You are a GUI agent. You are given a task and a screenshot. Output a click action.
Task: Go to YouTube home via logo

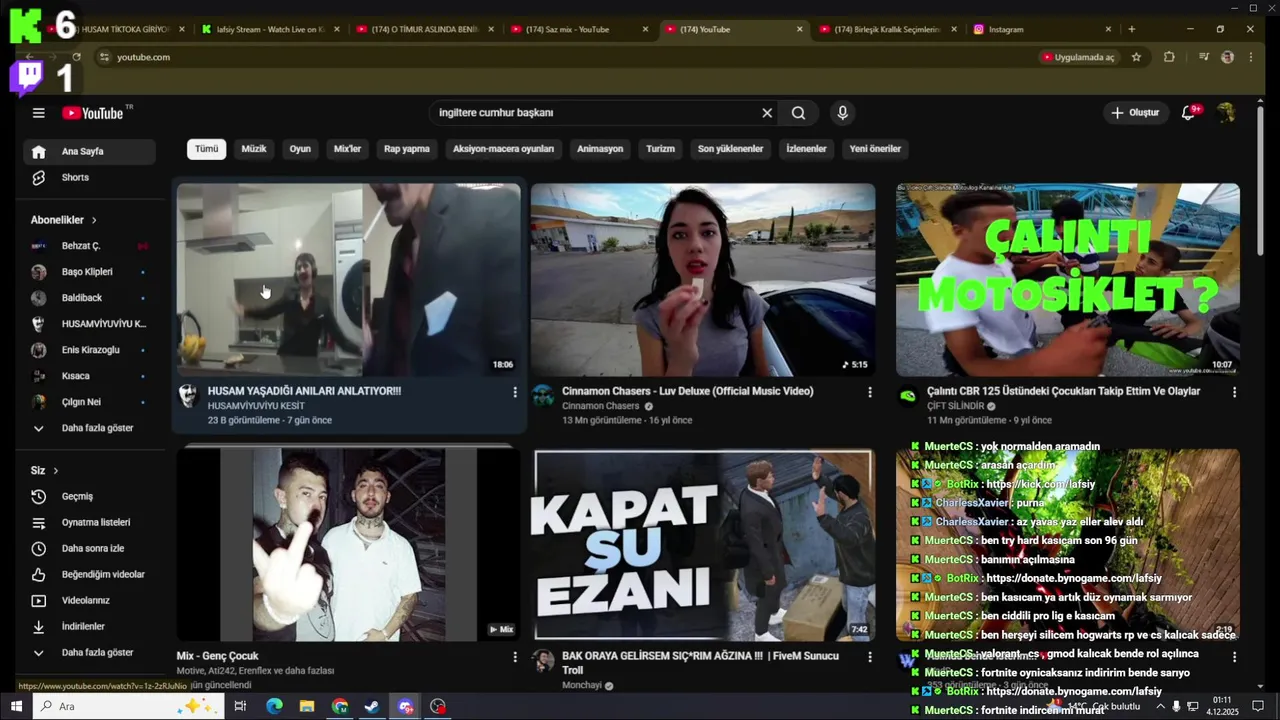click(92, 113)
